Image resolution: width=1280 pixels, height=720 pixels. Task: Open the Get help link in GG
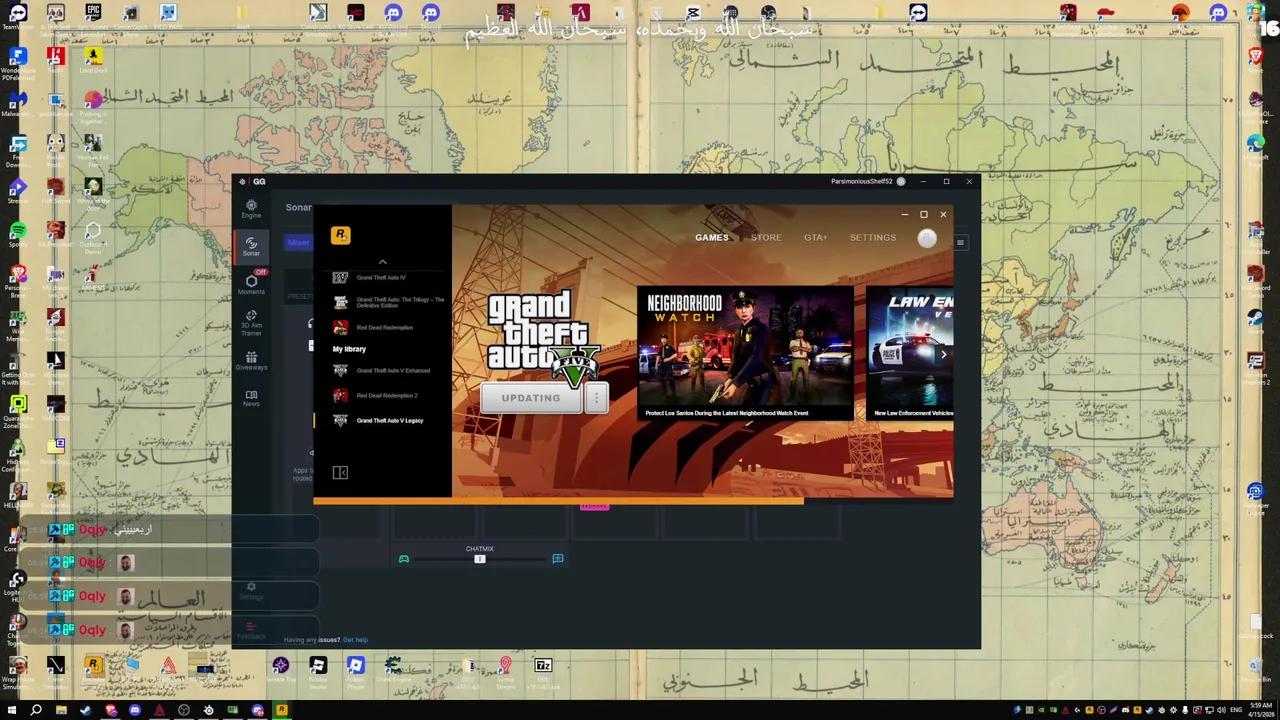355,640
